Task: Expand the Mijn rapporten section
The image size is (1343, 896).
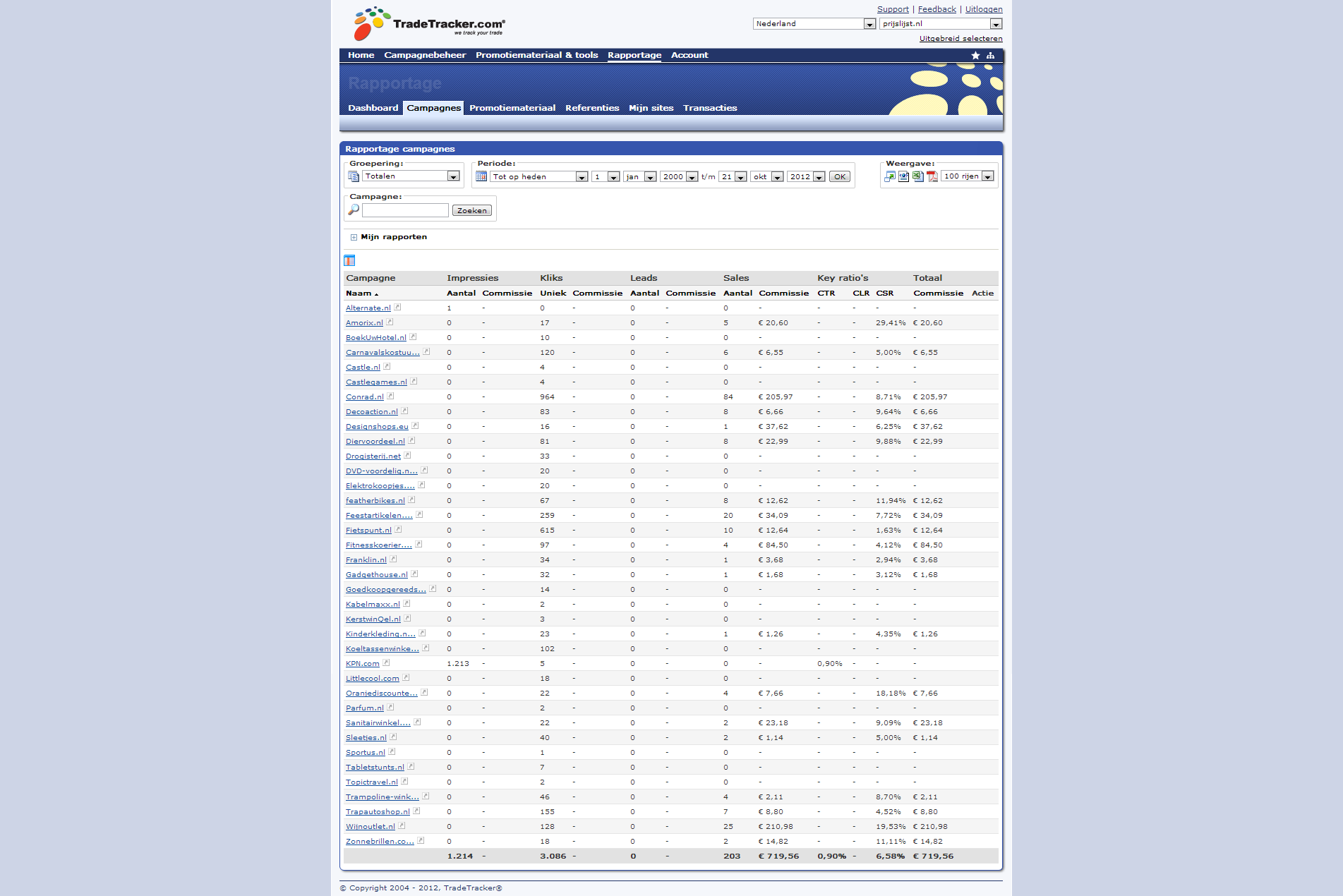Action: tap(354, 237)
